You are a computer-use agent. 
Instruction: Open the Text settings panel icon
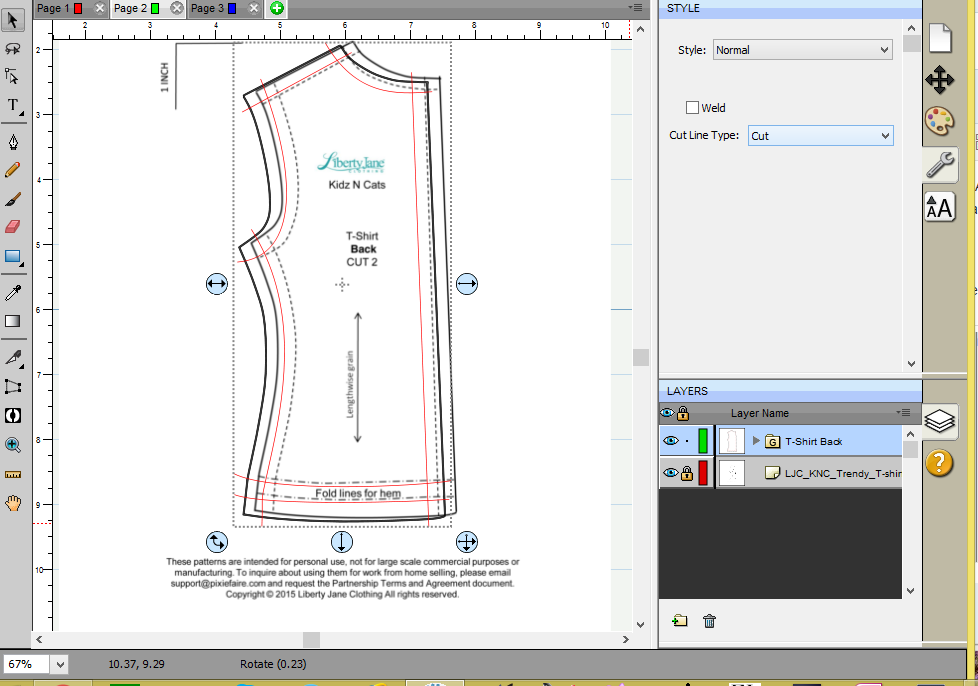pyautogui.click(x=939, y=207)
